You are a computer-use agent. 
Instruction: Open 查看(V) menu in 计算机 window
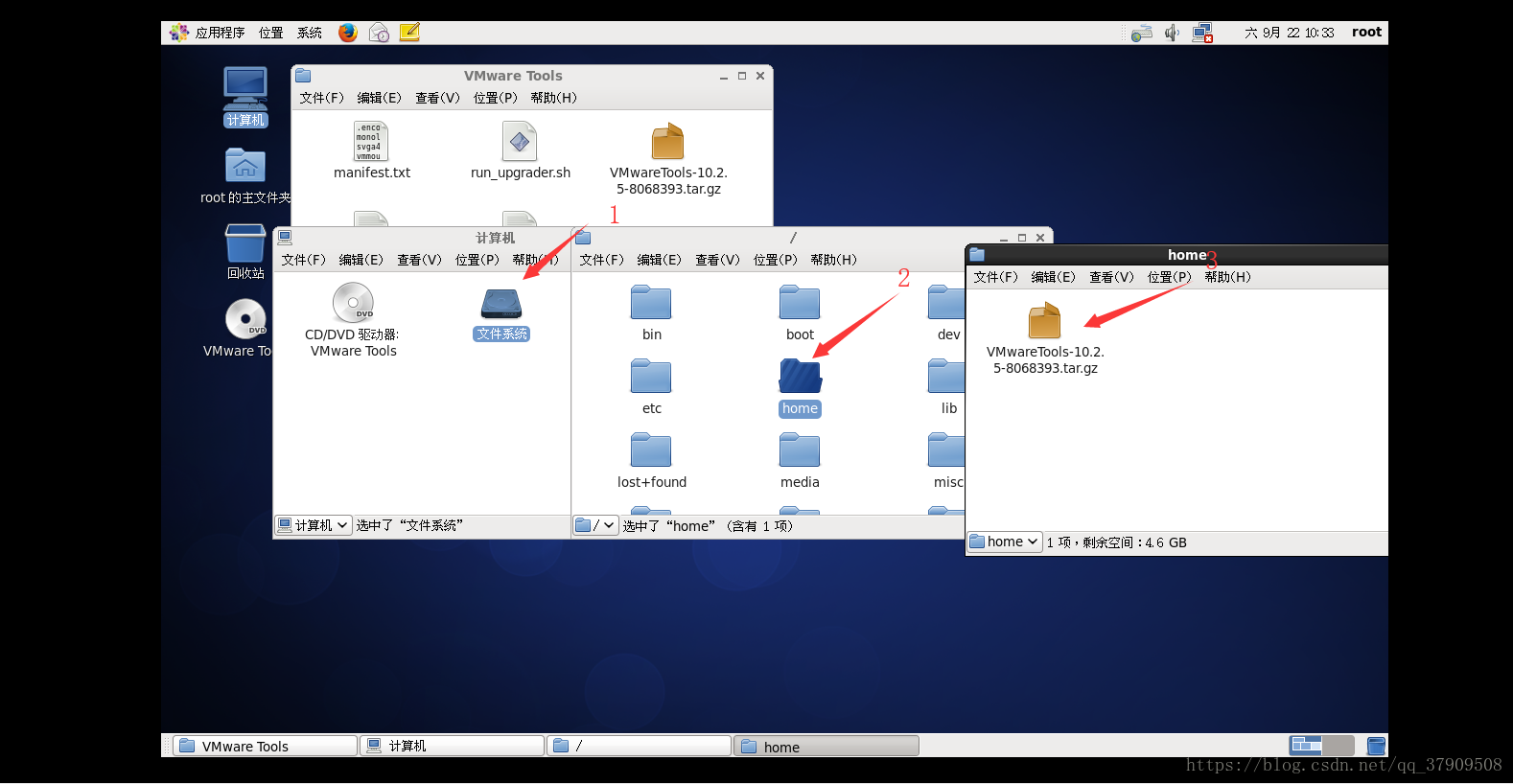419,260
